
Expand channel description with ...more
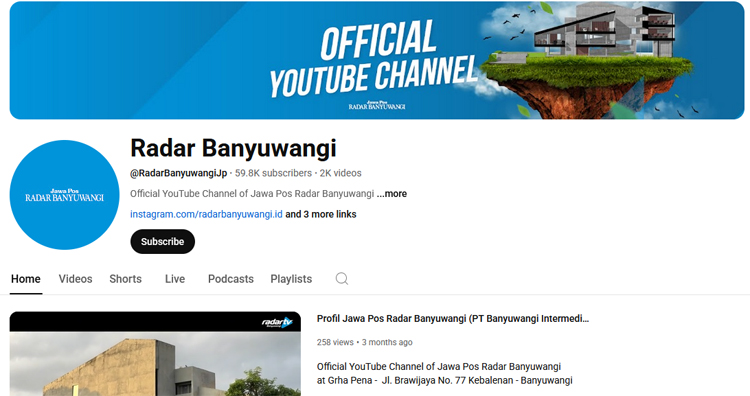point(392,194)
